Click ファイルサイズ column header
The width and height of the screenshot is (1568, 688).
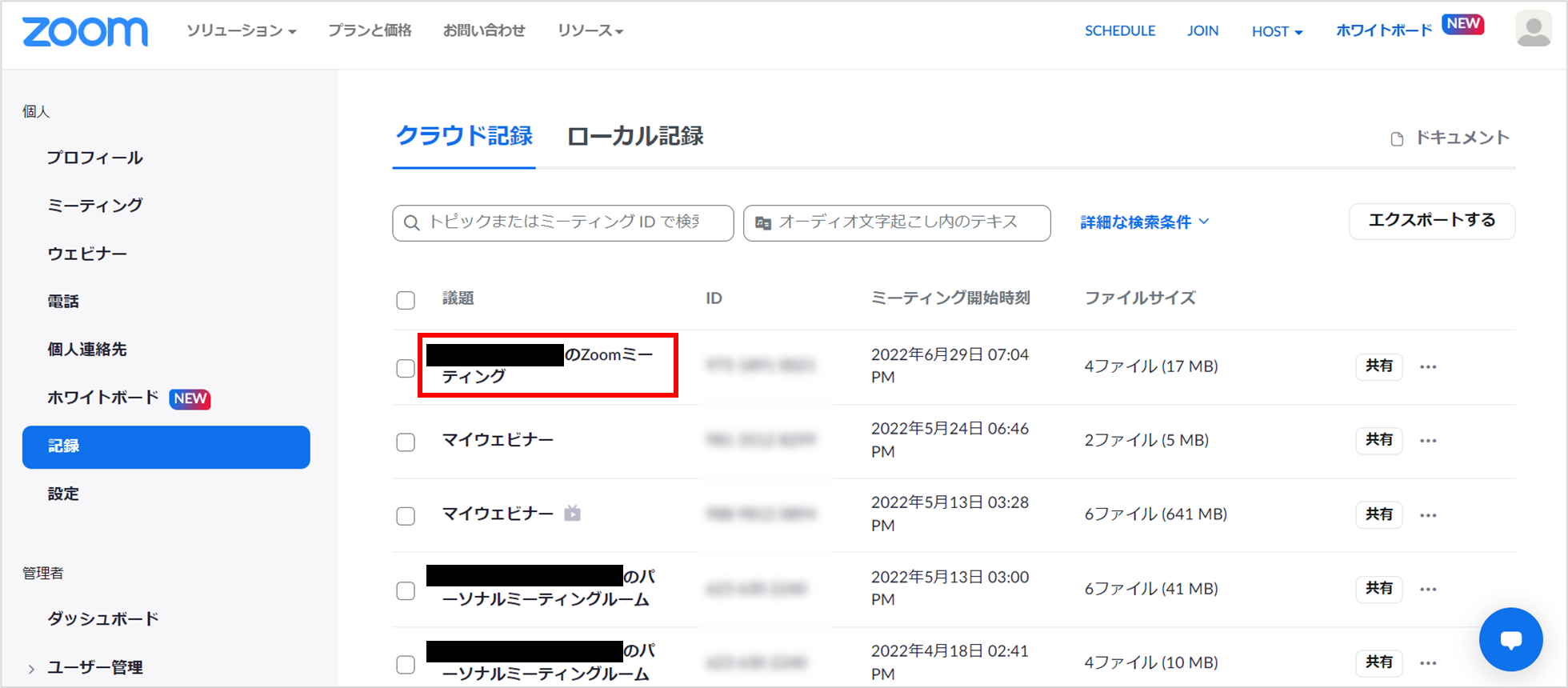[1140, 298]
